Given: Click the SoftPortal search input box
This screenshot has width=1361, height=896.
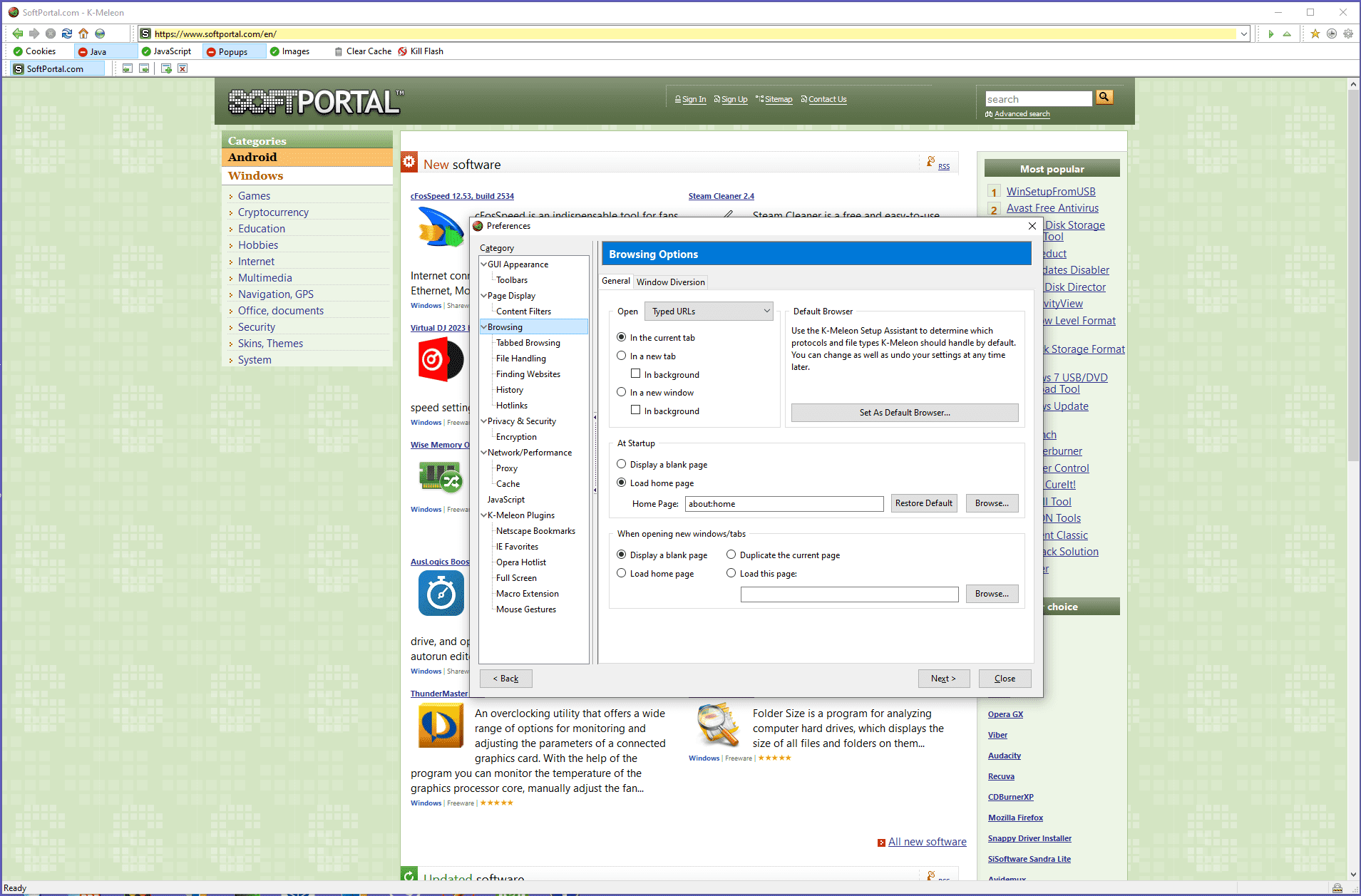Looking at the screenshot, I should tap(1039, 99).
